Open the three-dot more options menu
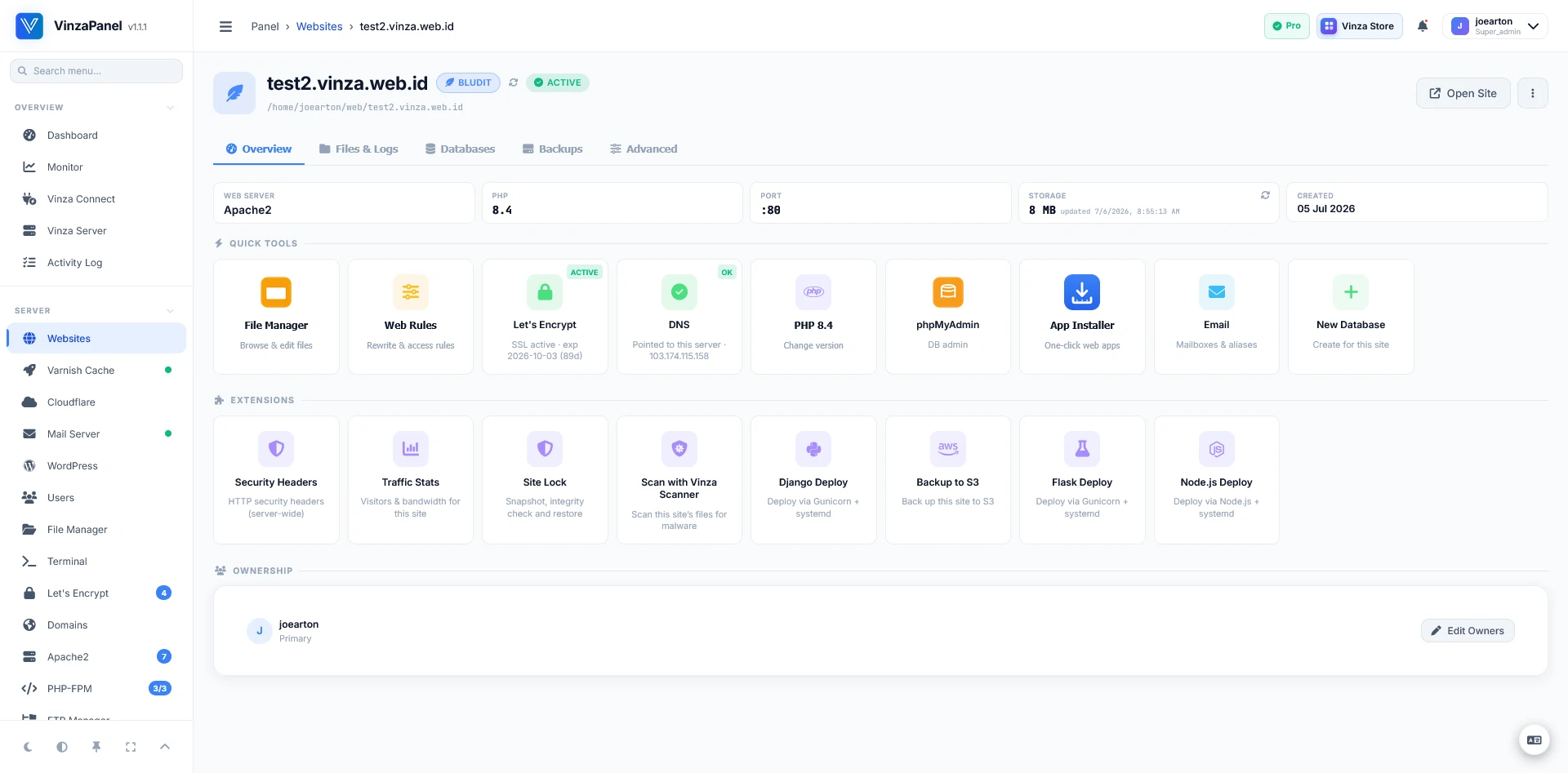 coord(1533,93)
